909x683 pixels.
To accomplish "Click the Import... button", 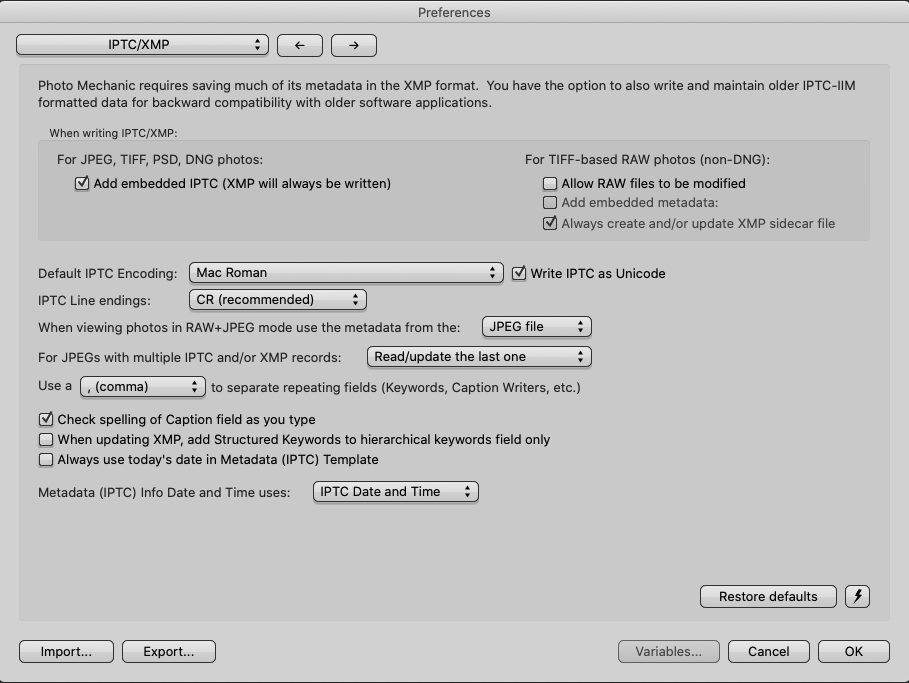I will pos(66,652).
